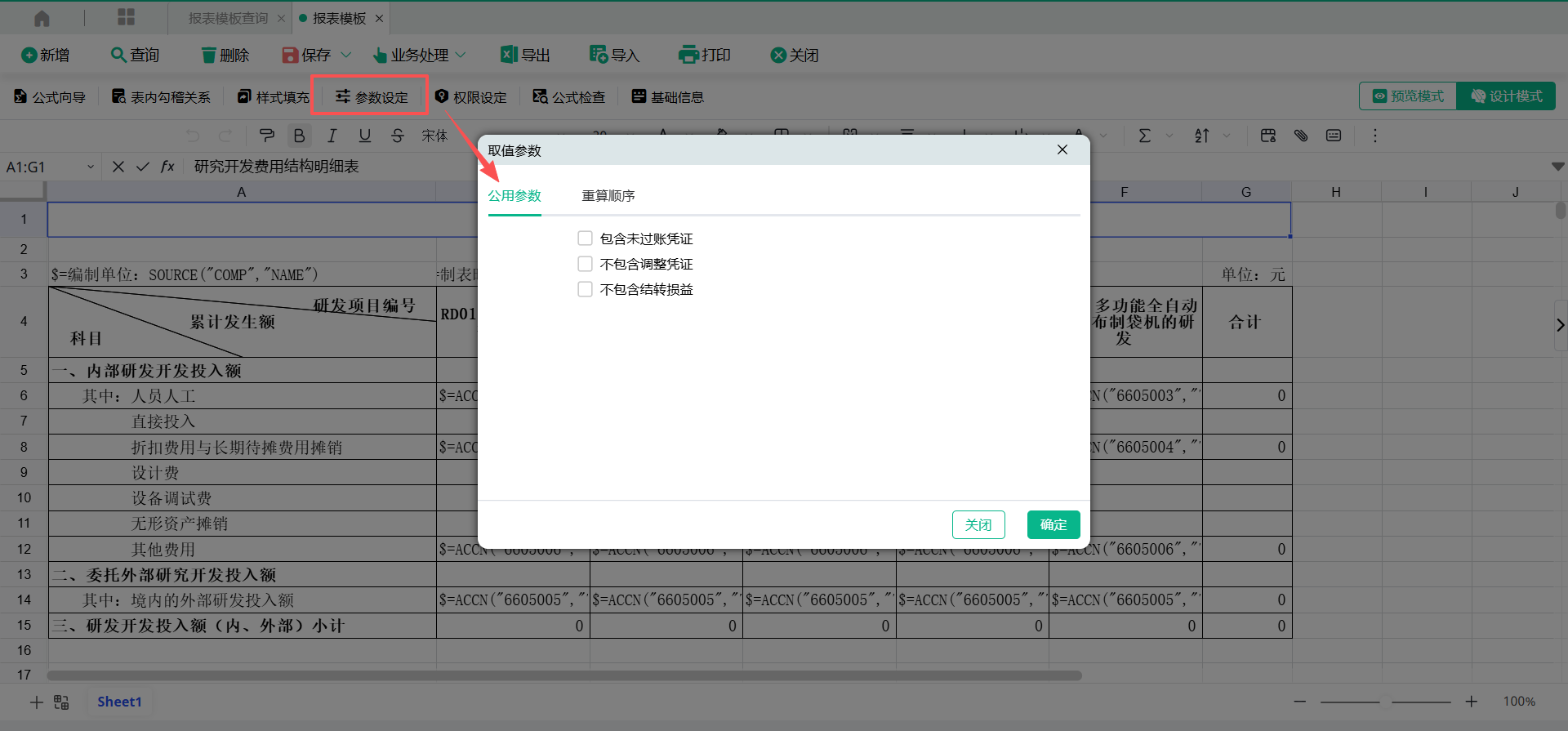Switch to the 重算顺序 tab

coord(608,196)
